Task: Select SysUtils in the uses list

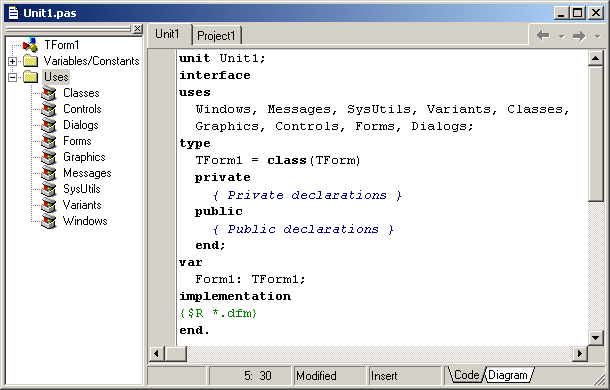Action: point(82,189)
